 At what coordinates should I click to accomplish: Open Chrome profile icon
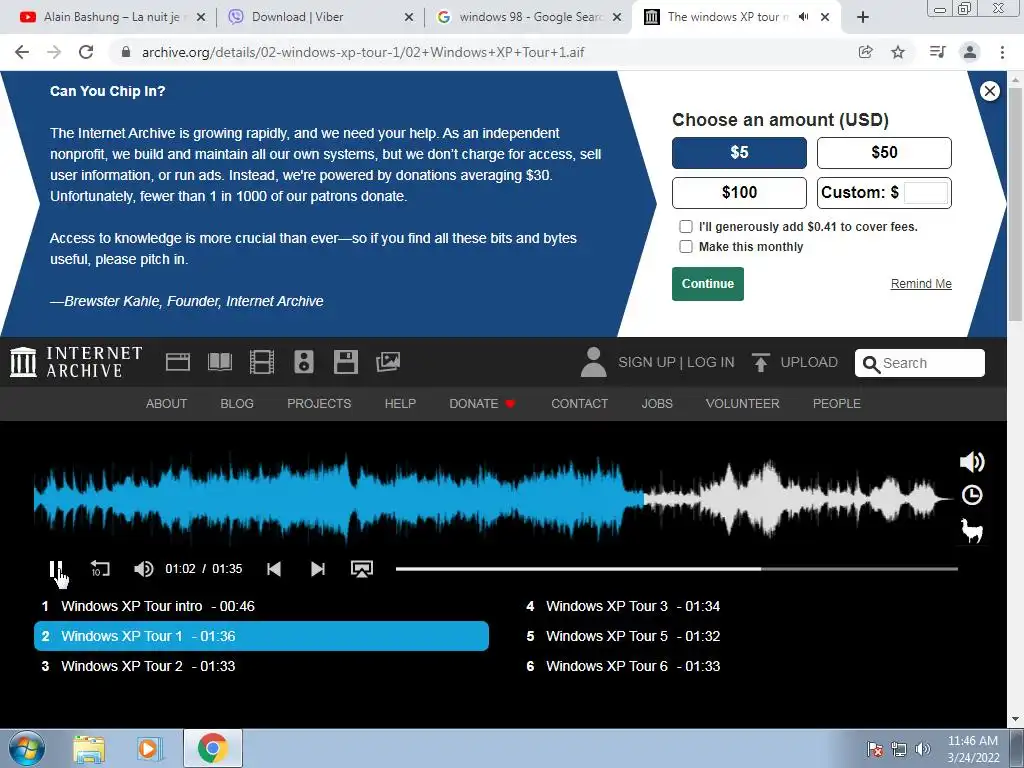tap(970, 52)
